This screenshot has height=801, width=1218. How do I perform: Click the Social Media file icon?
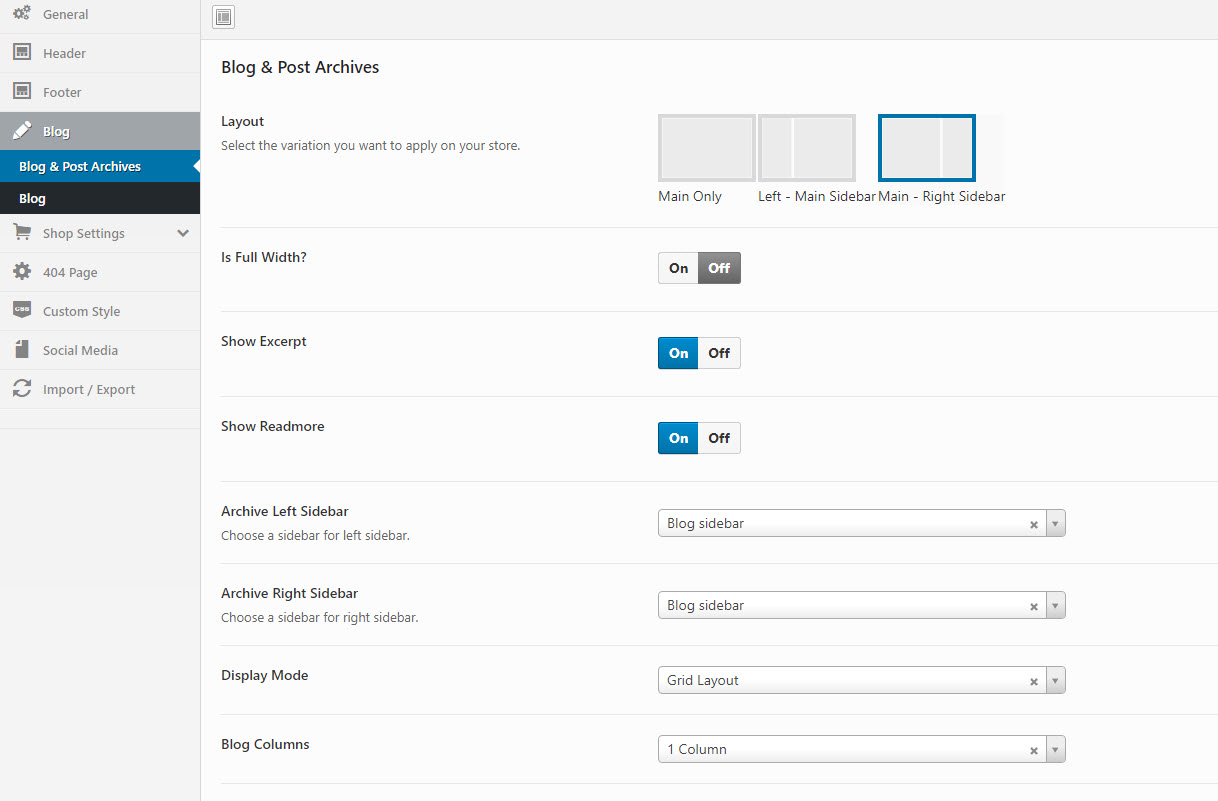[22, 350]
